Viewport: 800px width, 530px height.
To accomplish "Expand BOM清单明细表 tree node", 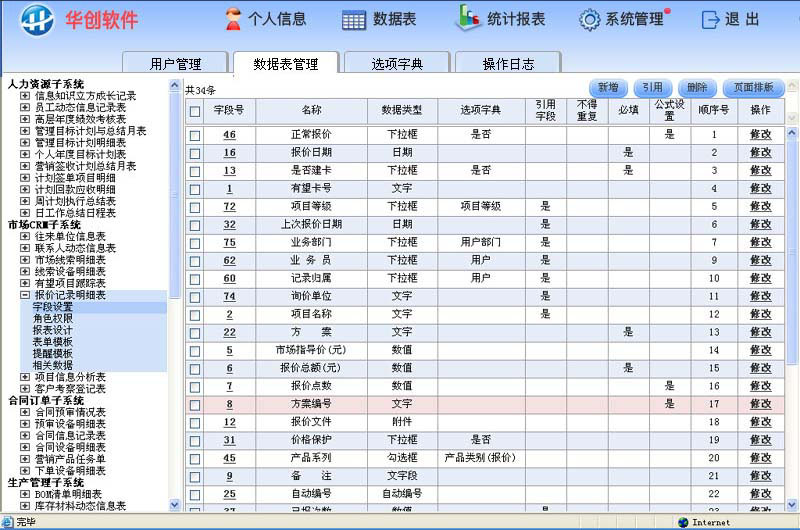I will click(x=24, y=494).
